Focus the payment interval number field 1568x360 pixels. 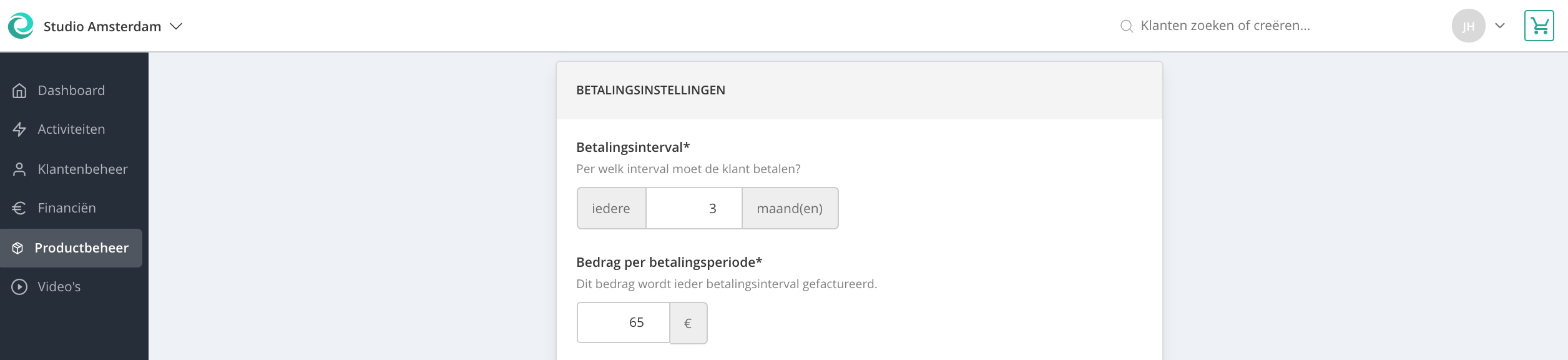coord(694,208)
